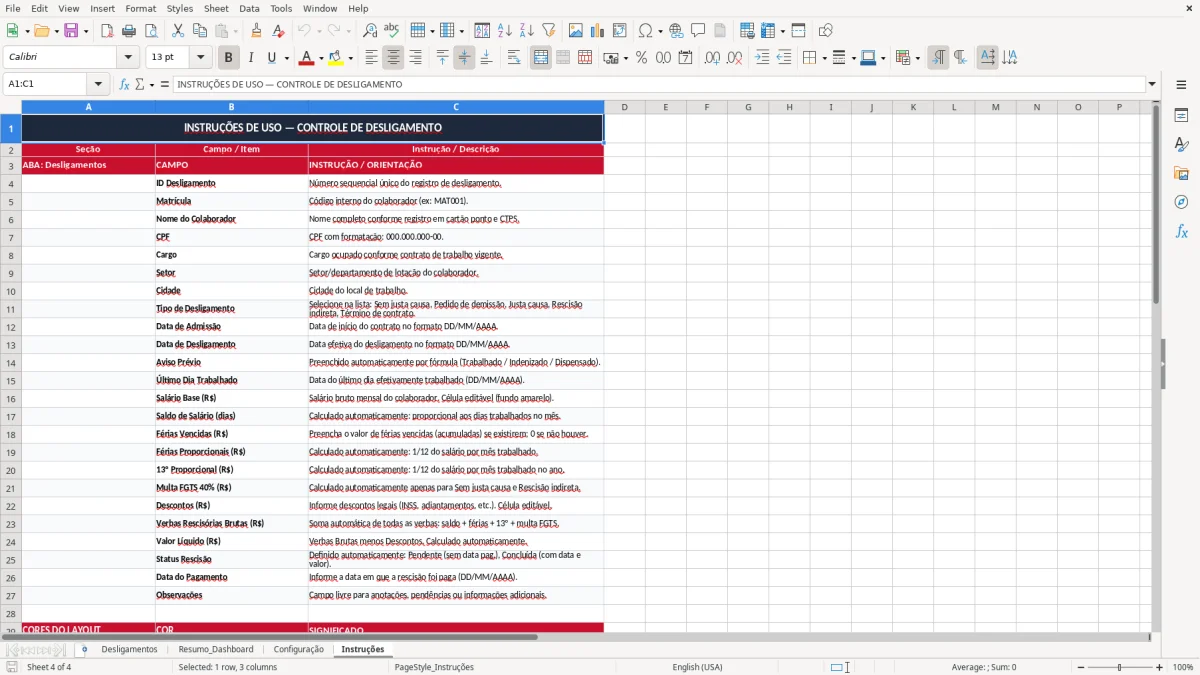Toggle left-to-right text direction

[x=938, y=58]
